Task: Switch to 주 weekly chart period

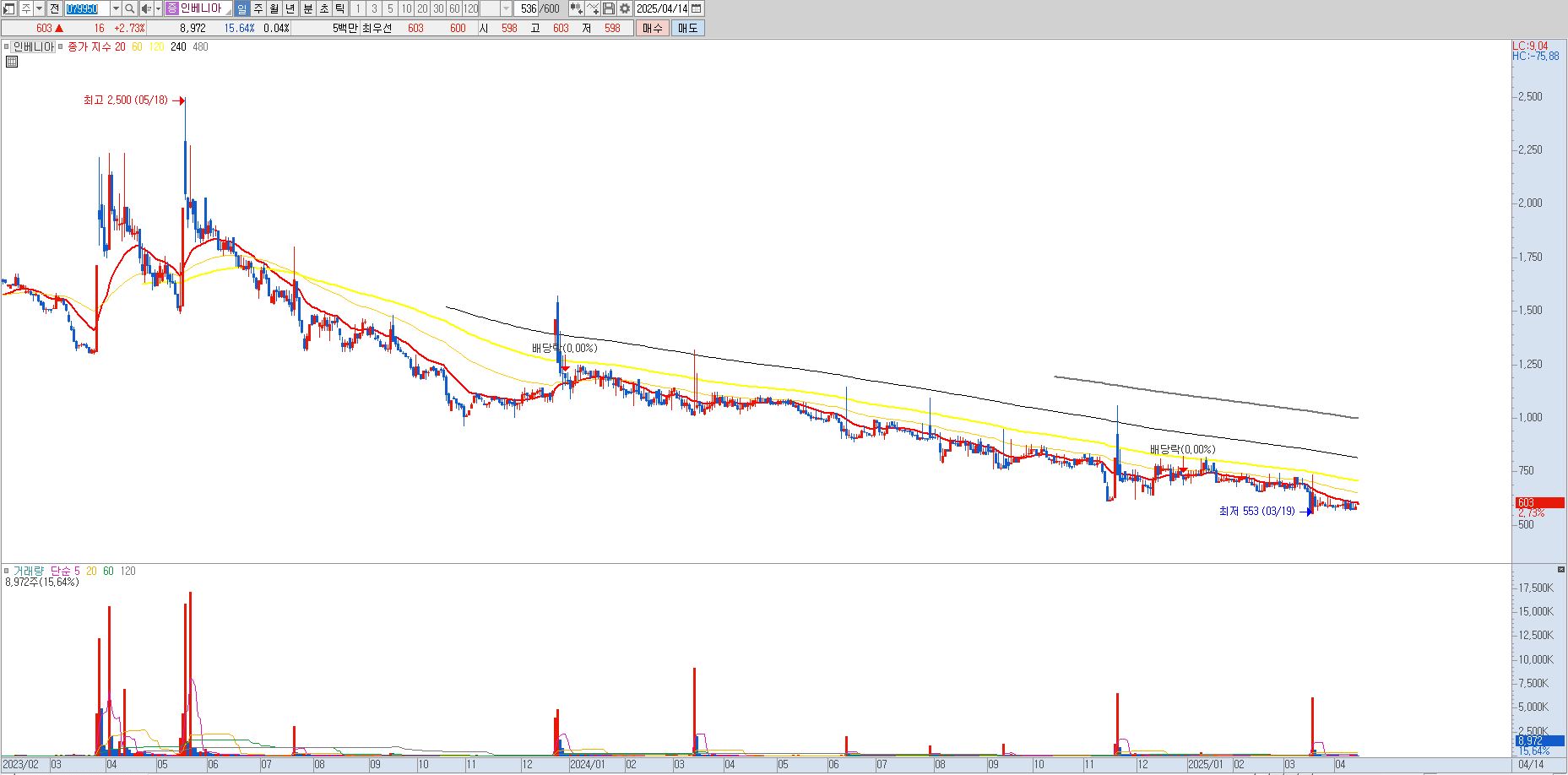Action: (x=258, y=8)
